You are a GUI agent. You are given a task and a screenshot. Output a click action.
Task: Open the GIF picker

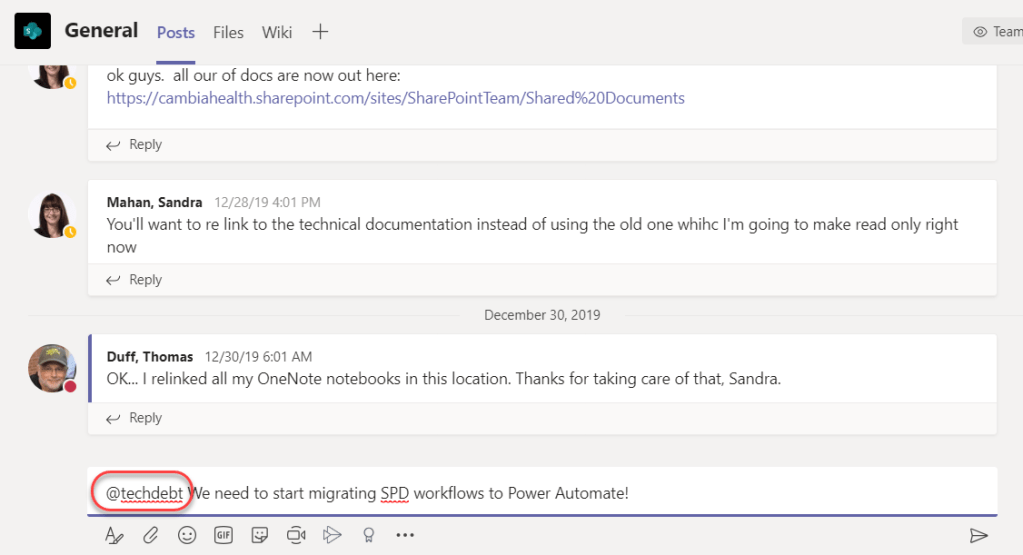(x=223, y=535)
